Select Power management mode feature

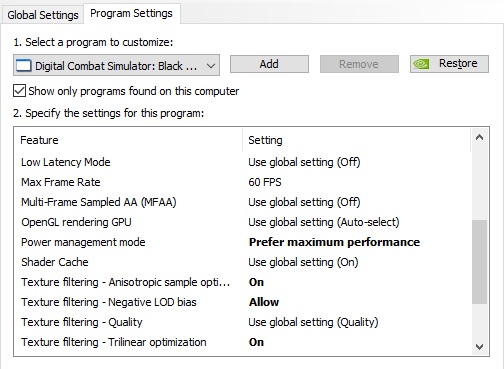point(83,242)
